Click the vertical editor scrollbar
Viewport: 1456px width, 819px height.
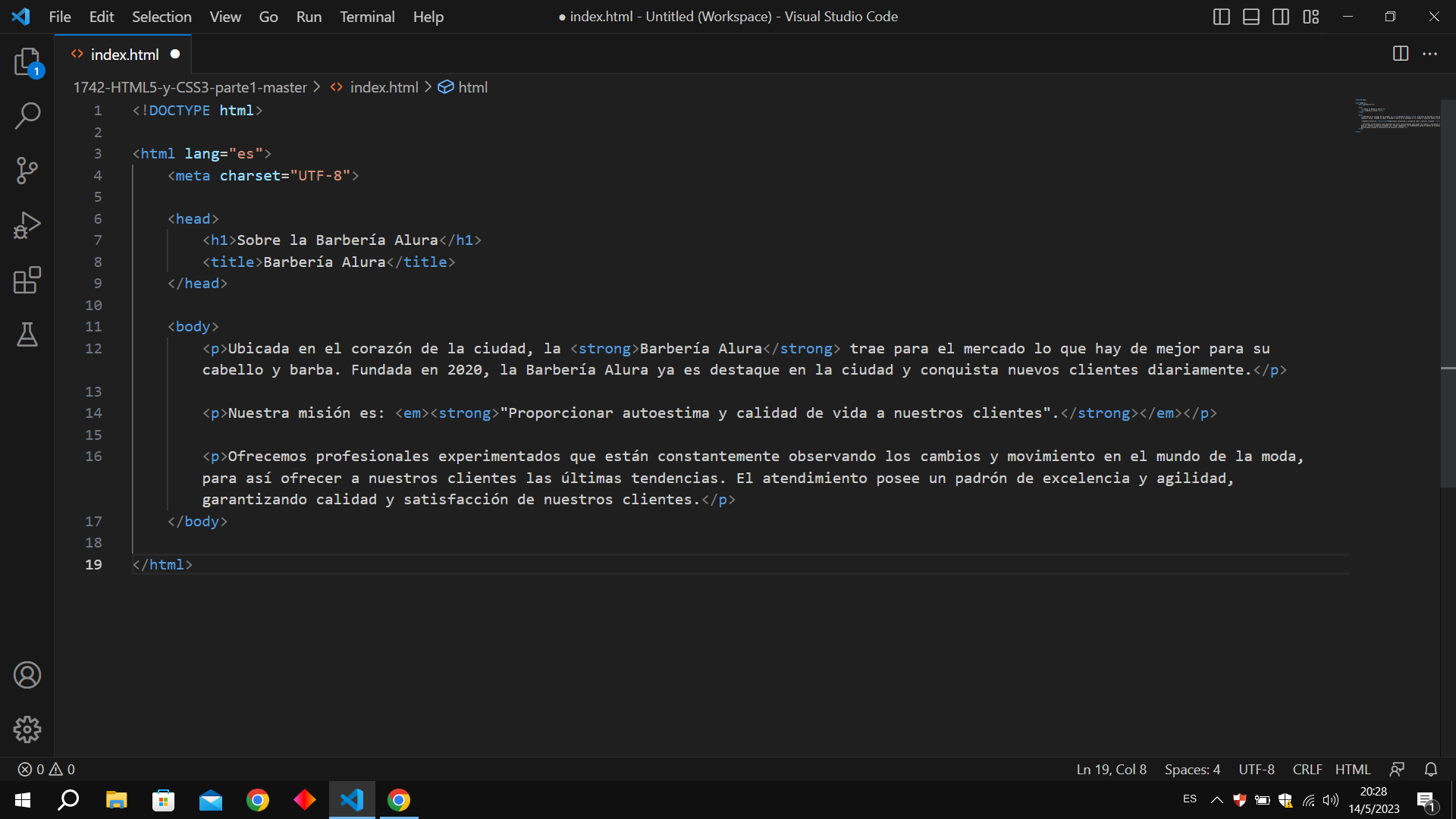[x=1448, y=293]
